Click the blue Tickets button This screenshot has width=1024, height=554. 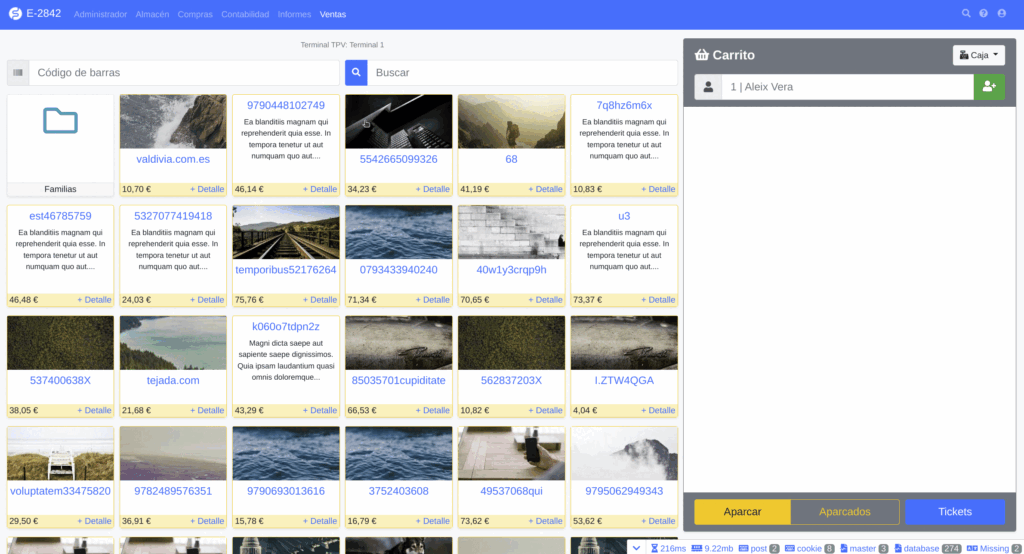click(x=955, y=512)
